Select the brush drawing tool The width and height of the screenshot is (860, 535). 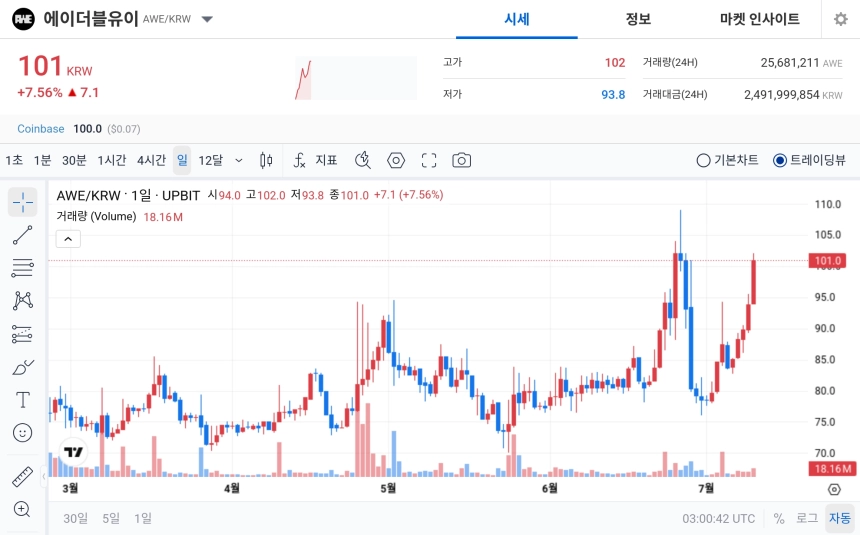[x=22, y=367]
